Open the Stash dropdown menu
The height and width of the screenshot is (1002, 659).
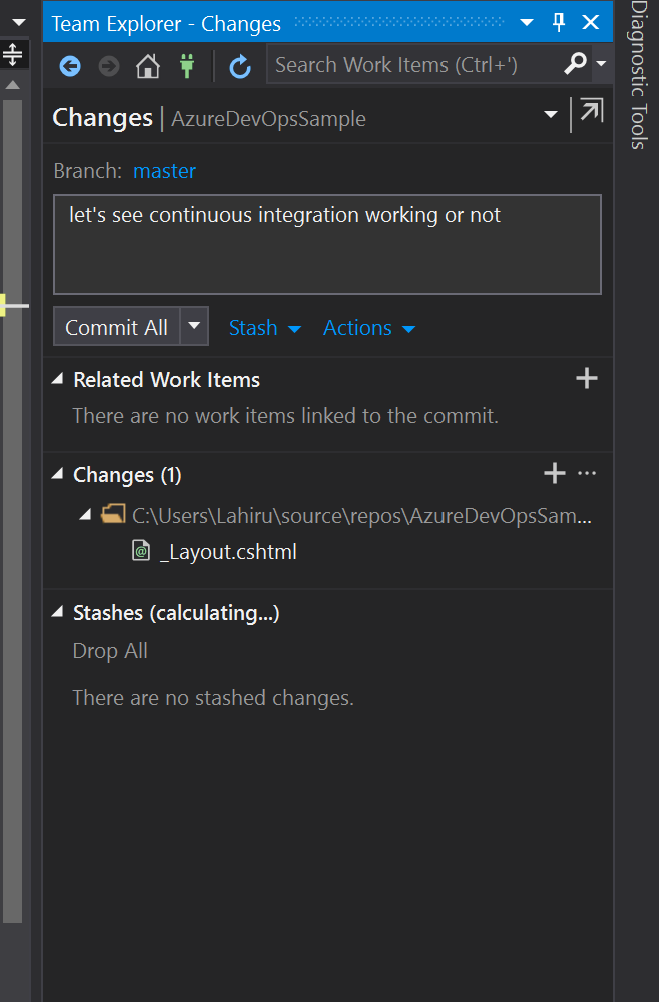(265, 328)
